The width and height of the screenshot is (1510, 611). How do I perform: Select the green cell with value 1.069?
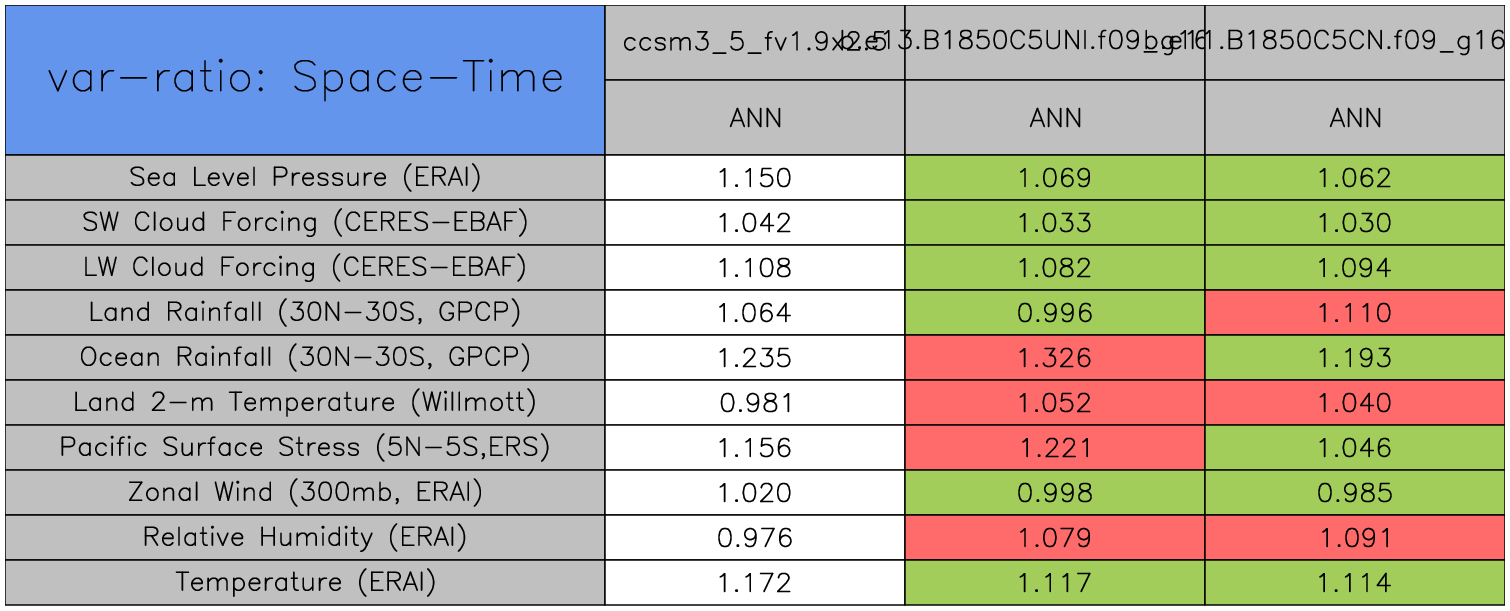click(x=1055, y=178)
